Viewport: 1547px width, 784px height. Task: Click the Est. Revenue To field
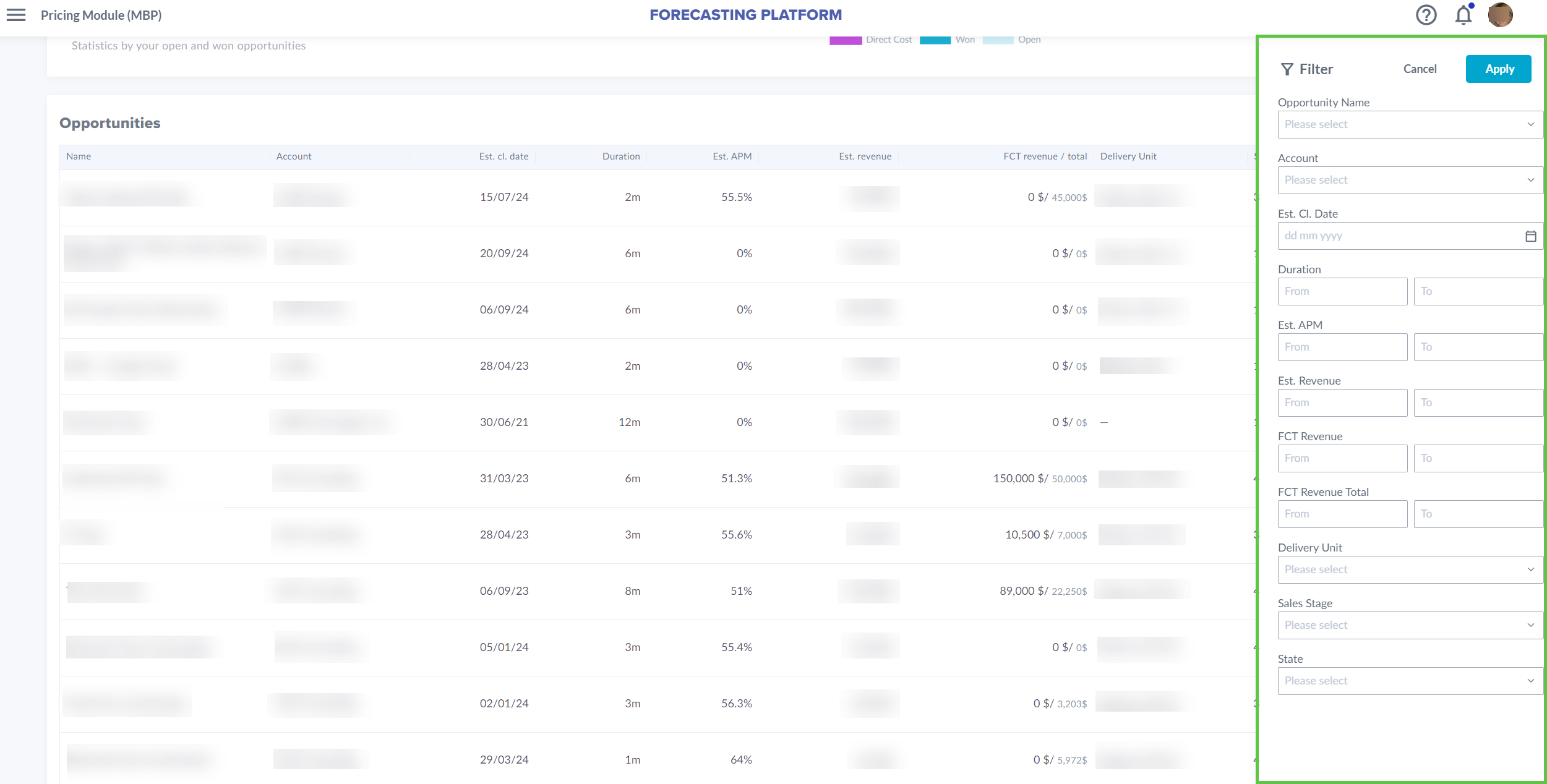click(x=1478, y=402)
